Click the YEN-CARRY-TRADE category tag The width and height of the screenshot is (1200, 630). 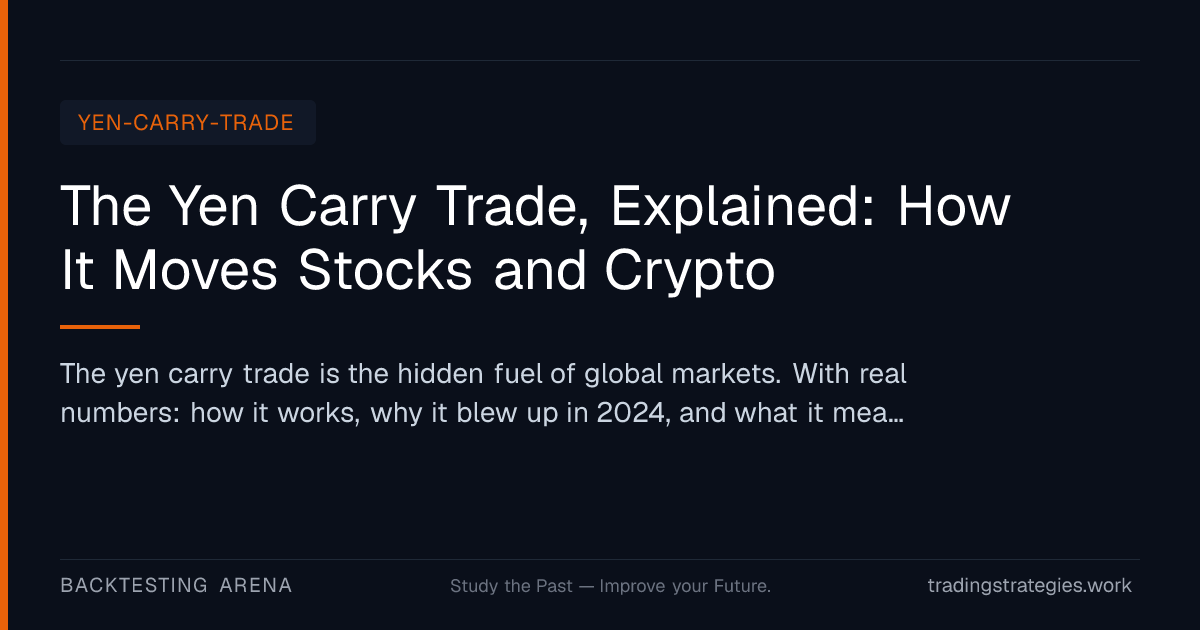coord(188,123)
